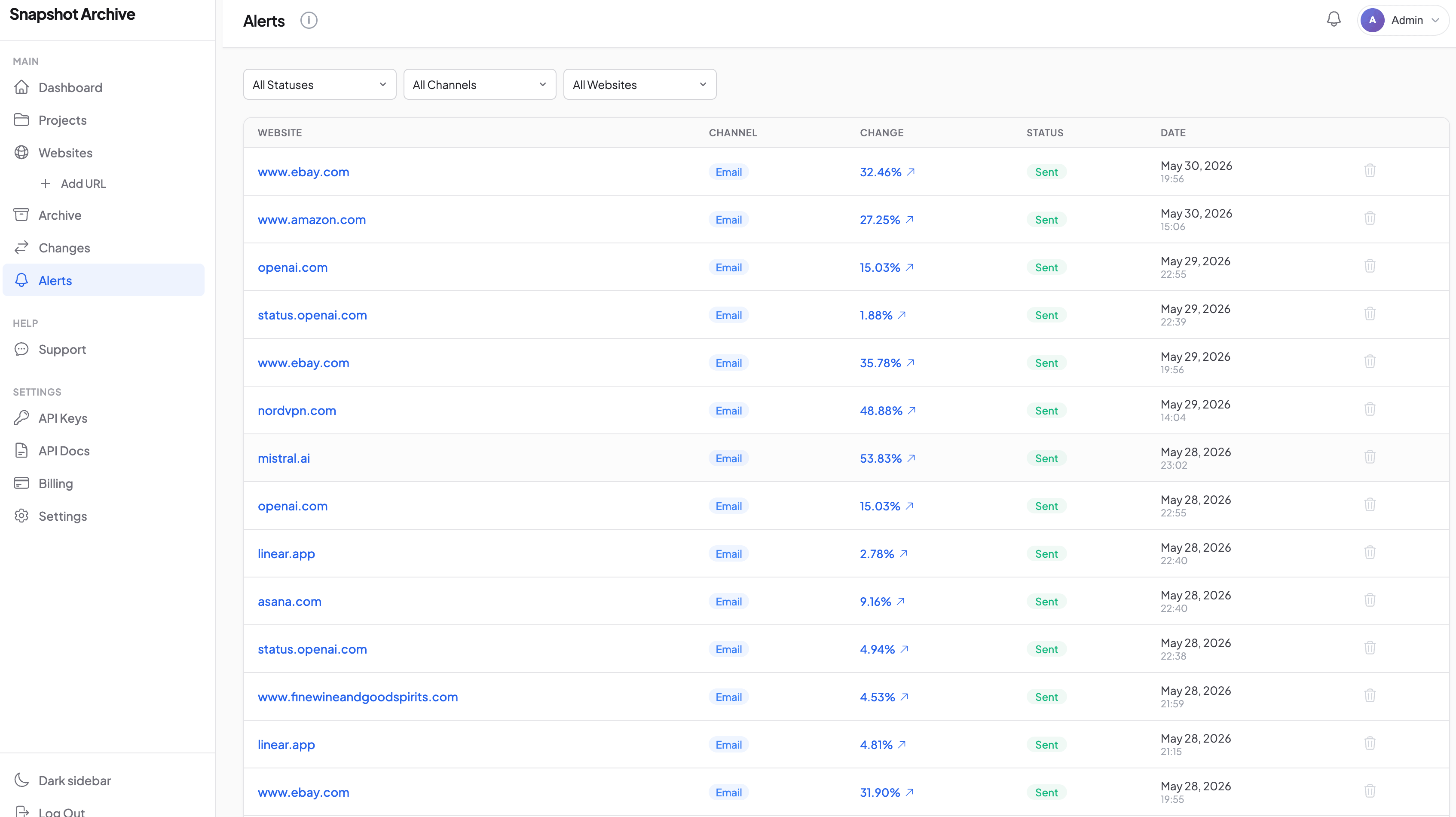This screenshot has width=1456, height=817.
Task: Delete ebay.com alert from May 28
Action: [1370, 791]
